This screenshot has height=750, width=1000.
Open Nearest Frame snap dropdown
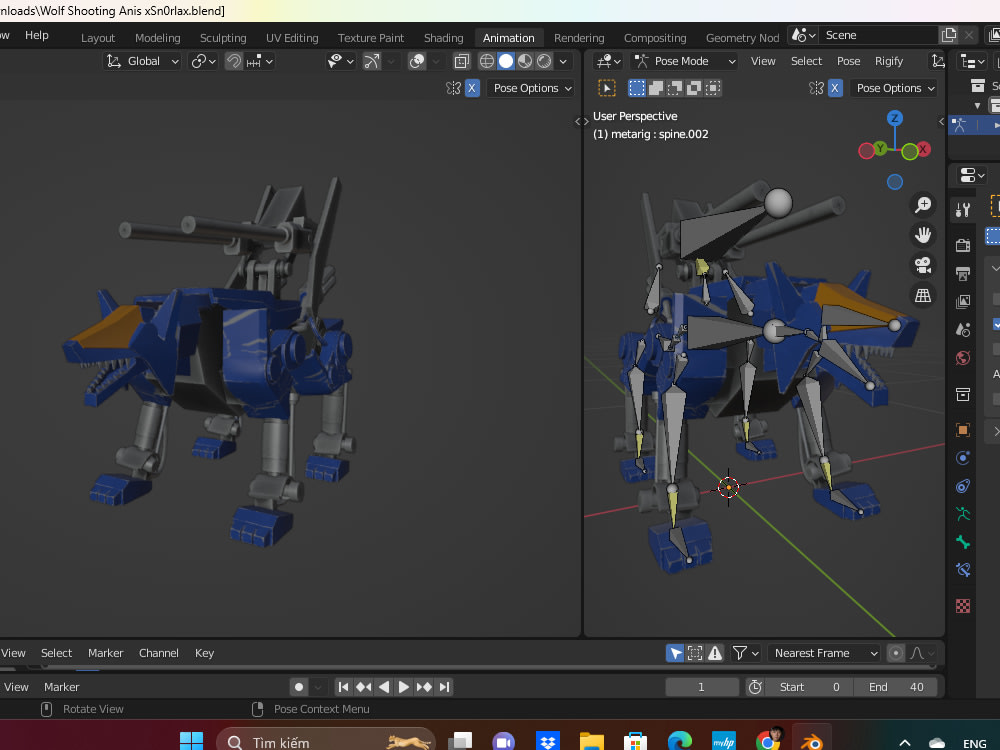824,652
